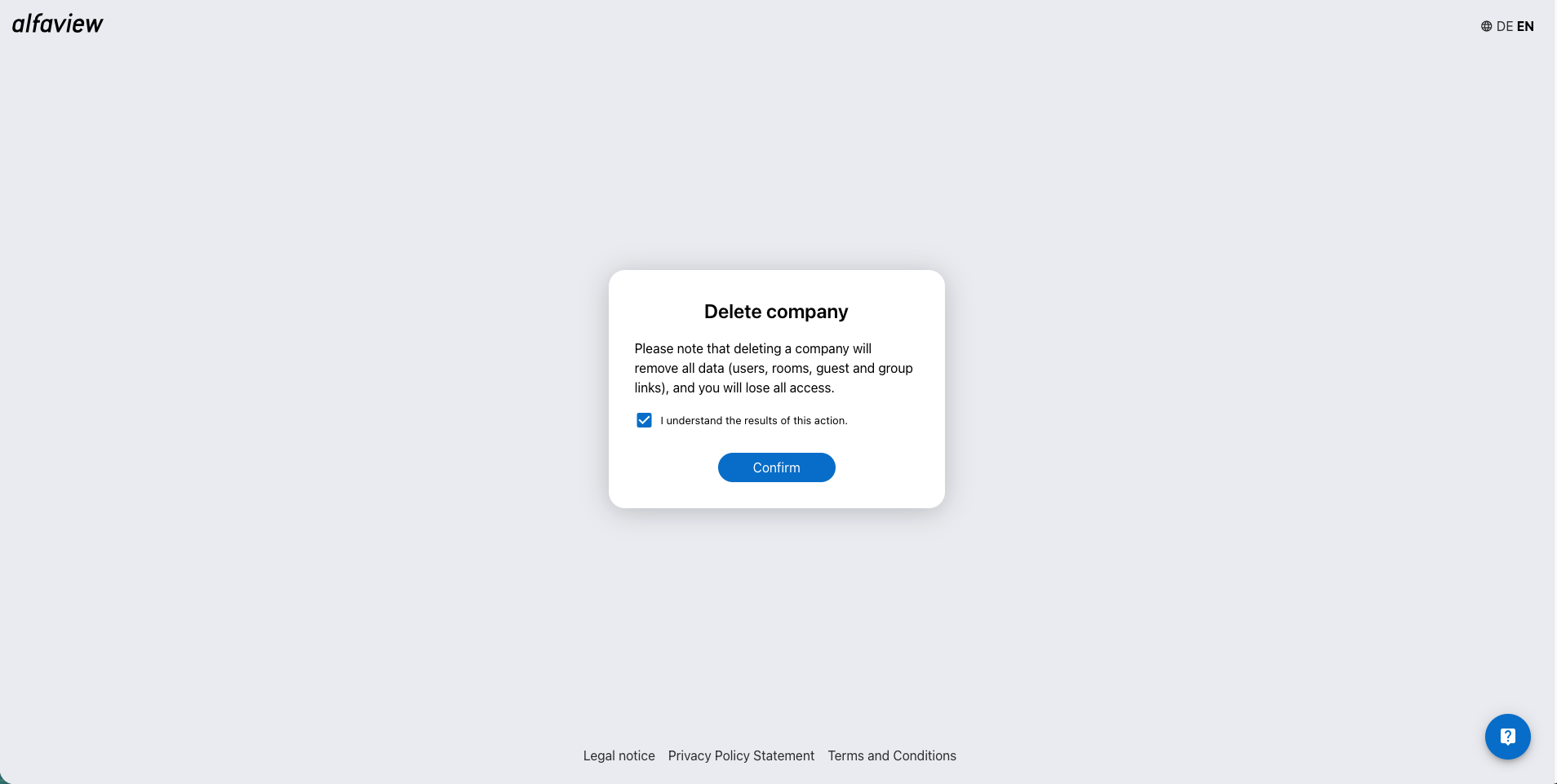1557x784 pixels.
Task: Confirm company deletion
Action: point(776,467)
